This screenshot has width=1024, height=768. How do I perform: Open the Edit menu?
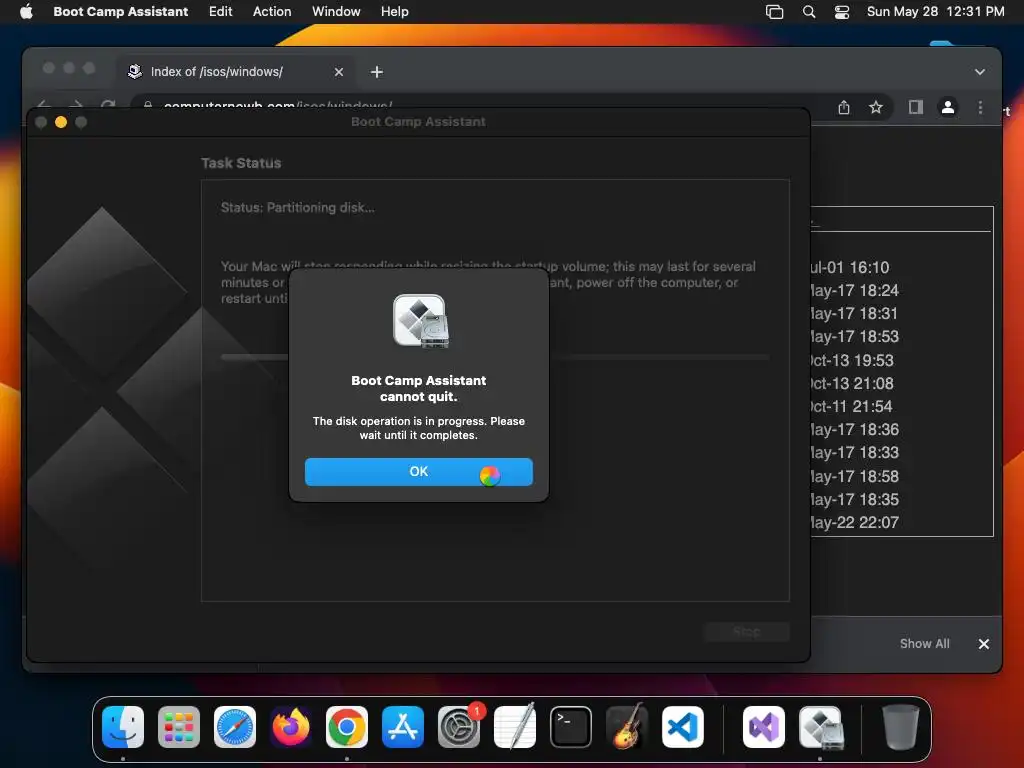click(221, 12)
